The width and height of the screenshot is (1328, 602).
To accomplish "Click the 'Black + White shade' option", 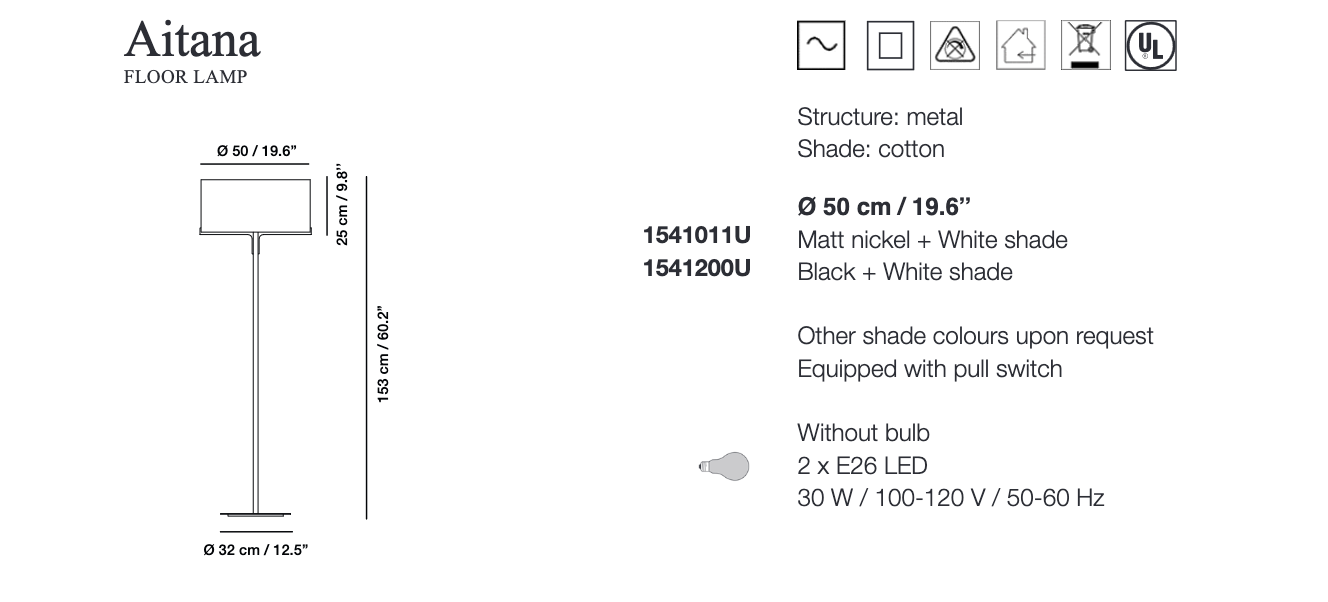I will pos(905,272).
